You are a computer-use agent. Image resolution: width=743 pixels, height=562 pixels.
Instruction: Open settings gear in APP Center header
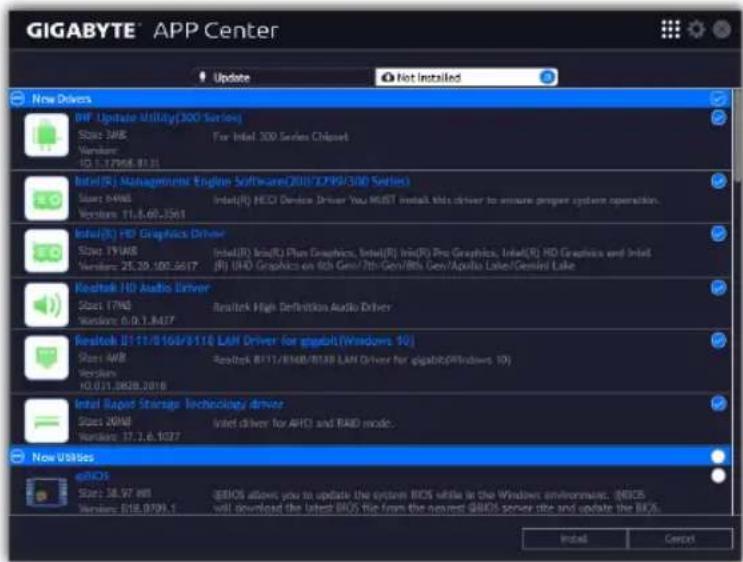(x=696, y=29)
